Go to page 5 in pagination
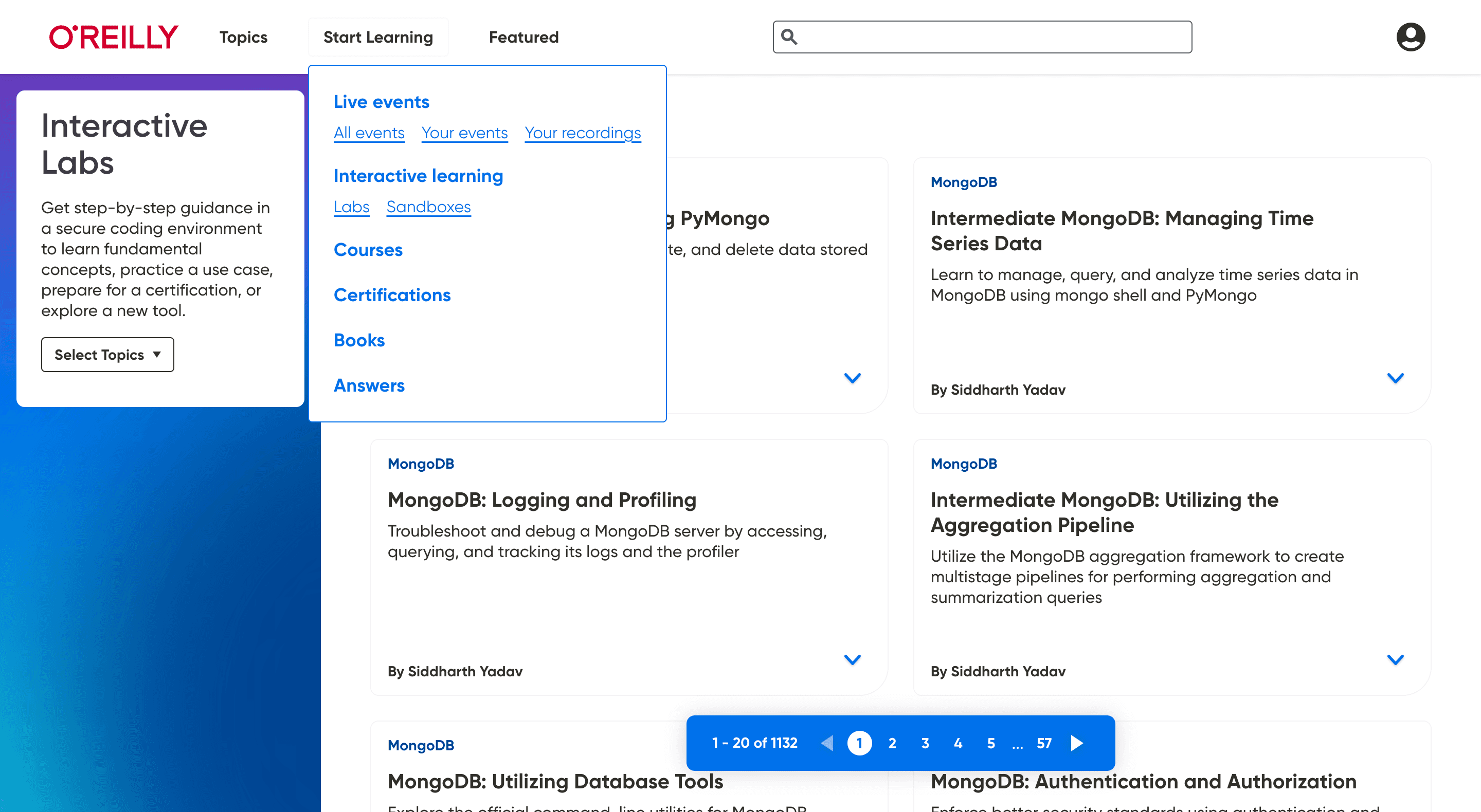This screenshot has height=812, width=1481. point(990,743)
